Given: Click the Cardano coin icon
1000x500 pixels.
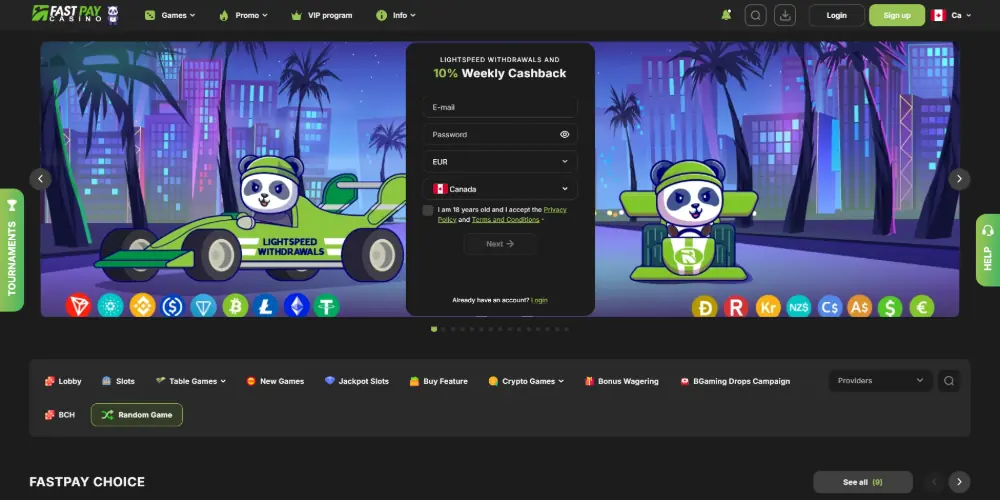Looking at the screenshot, I should (x=110, y=305).
